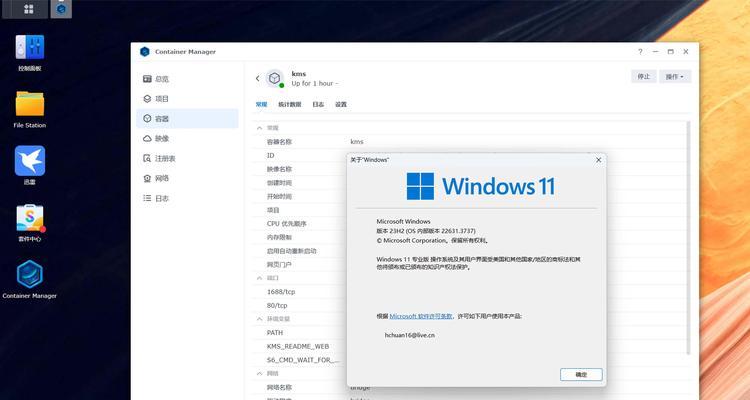750x400 pixels.
Task: Open 日志 in the Container Manager sidebar
Action: tap(187, 198)
